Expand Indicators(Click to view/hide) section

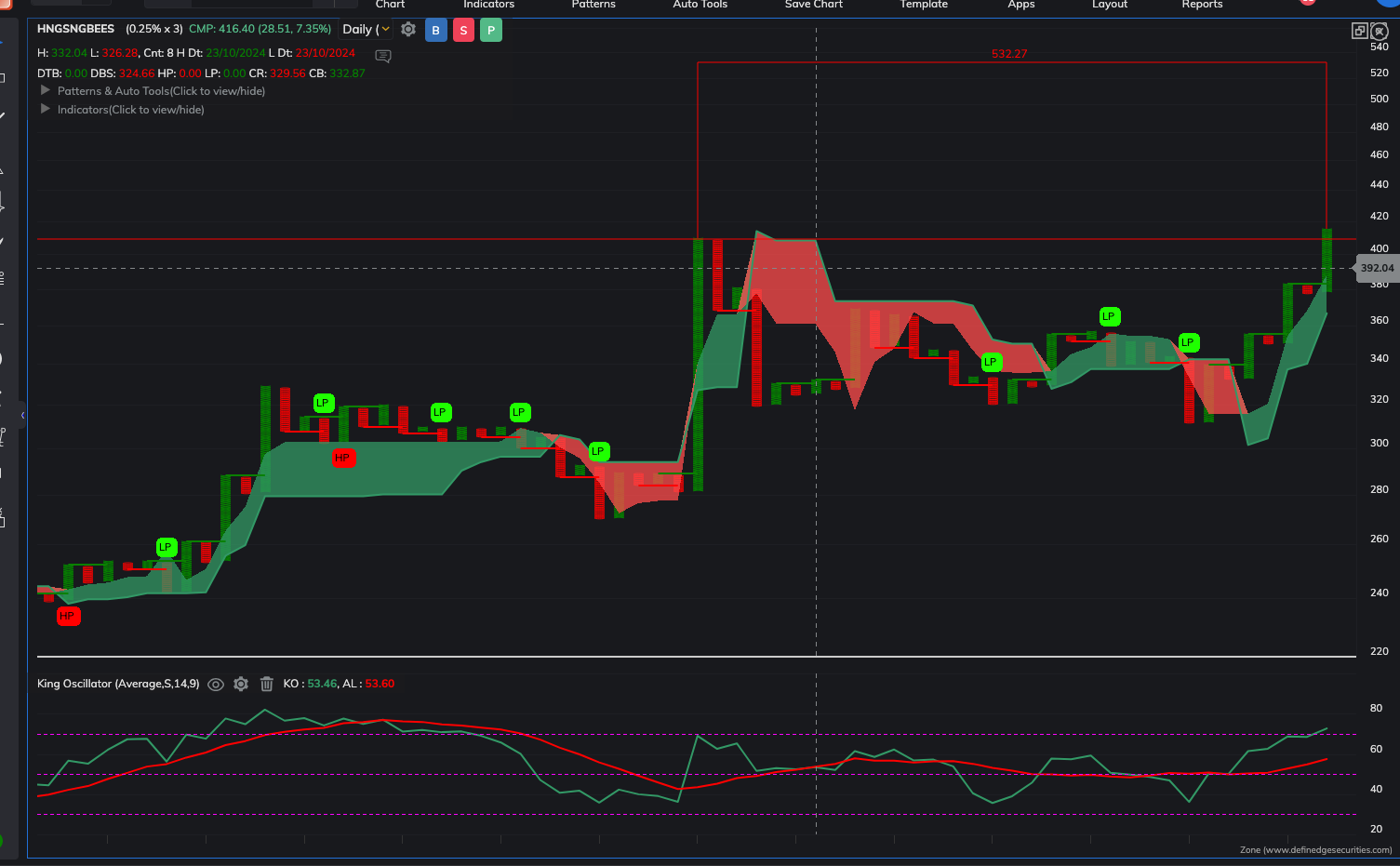tap(123, 110)
